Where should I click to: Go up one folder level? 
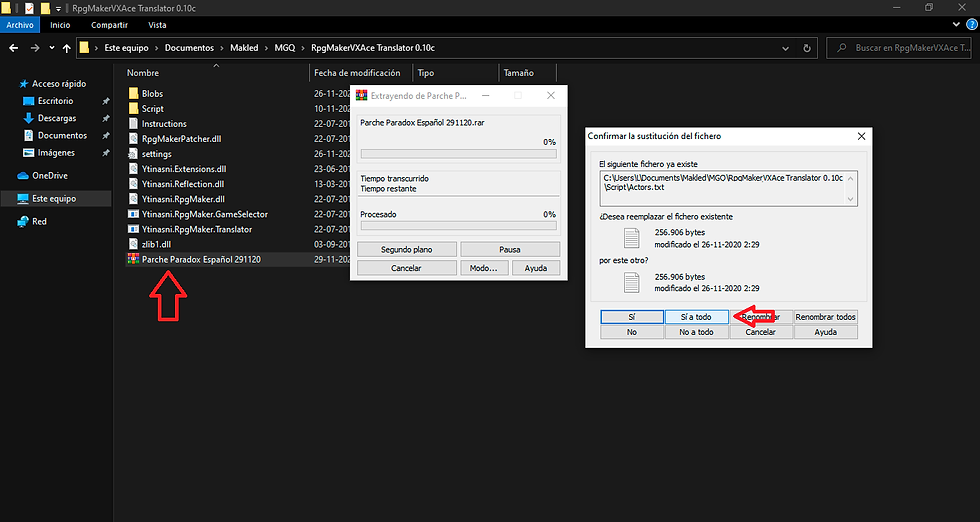click(66, 48)
